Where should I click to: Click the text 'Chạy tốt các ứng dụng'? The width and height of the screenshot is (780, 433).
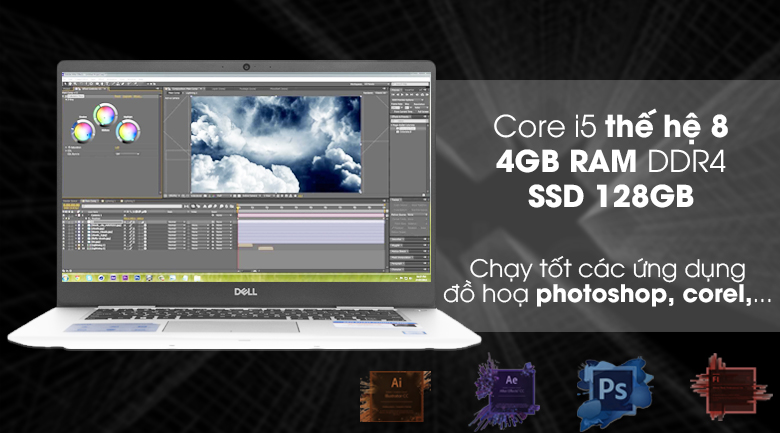pos(607,270)
